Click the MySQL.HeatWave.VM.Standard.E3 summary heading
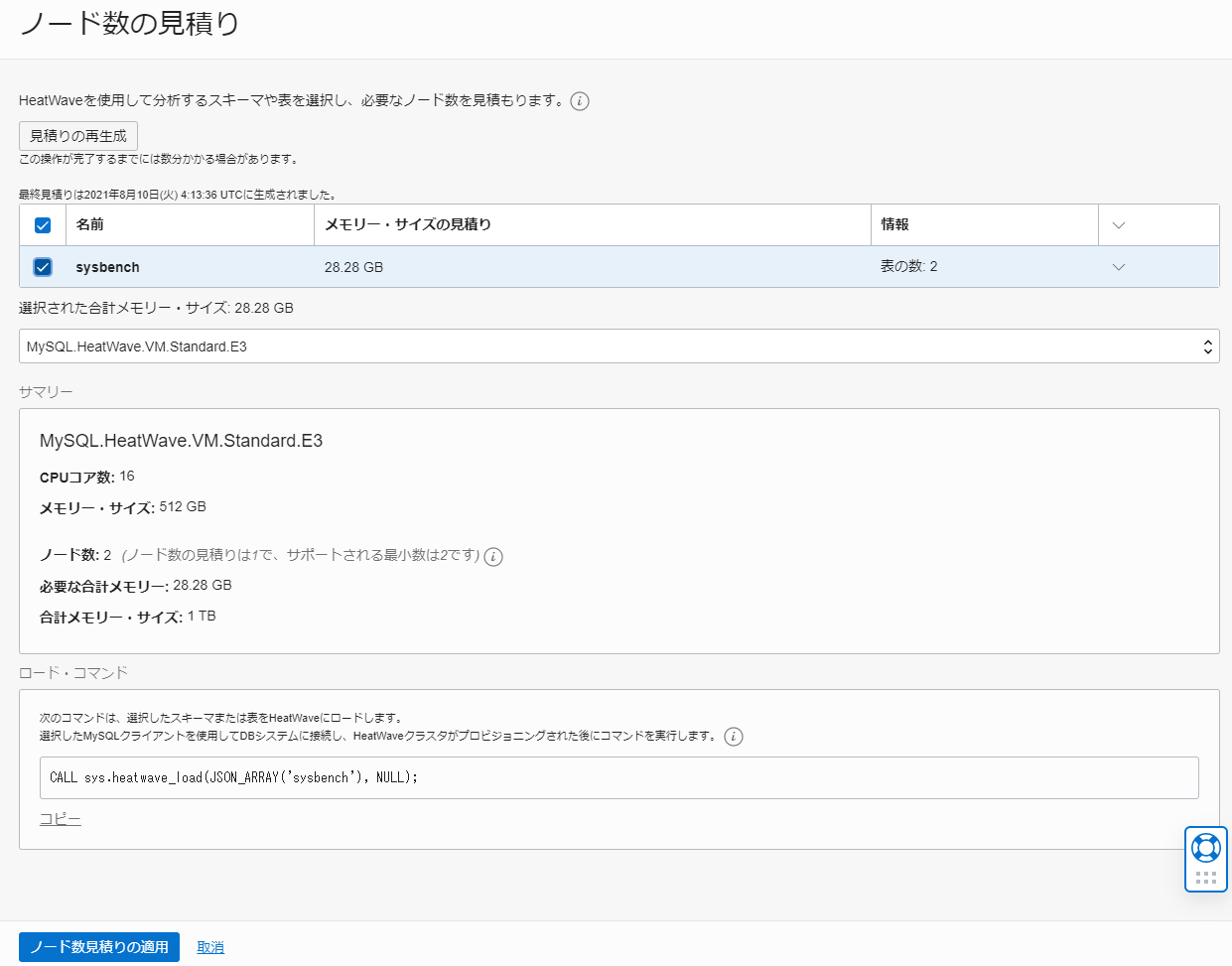1232x966 pixels. (181, 441)
